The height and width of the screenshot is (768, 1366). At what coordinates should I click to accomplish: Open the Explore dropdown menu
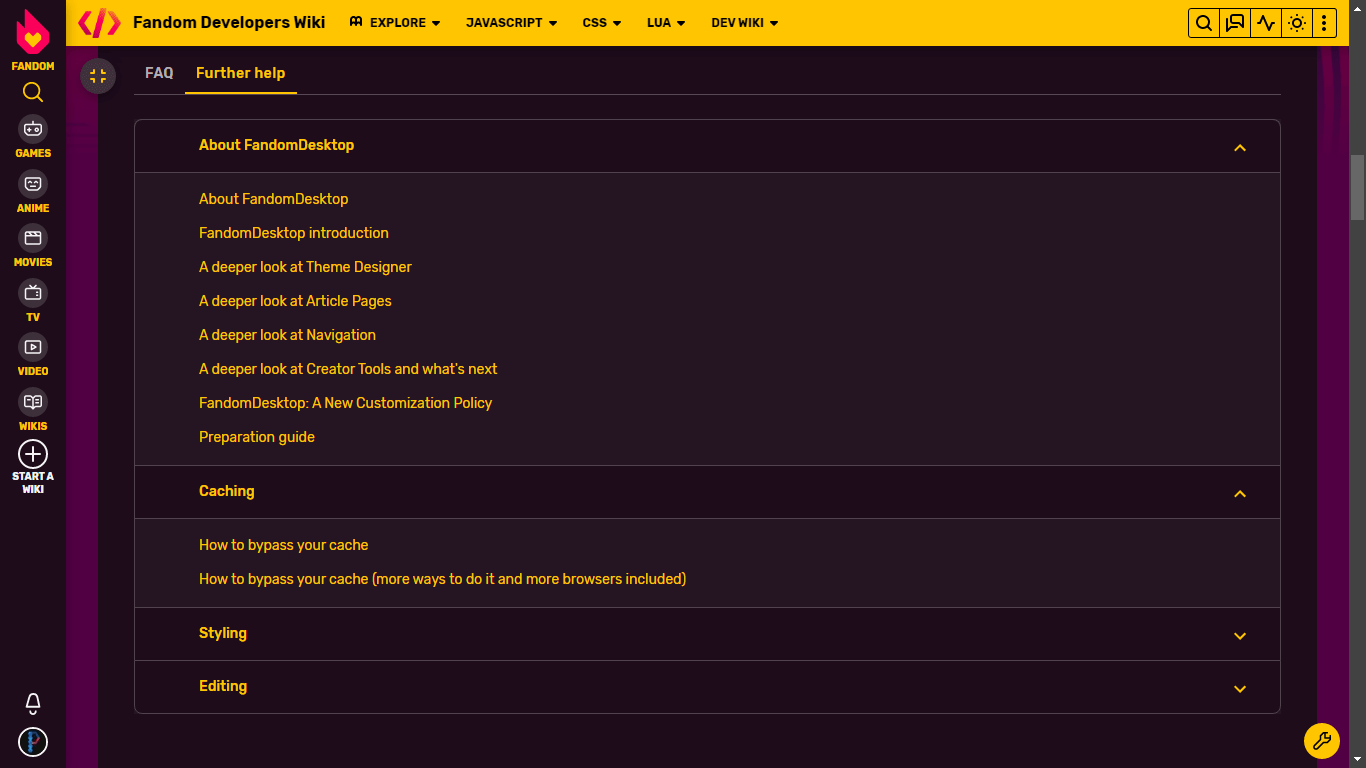coord(395,23)
